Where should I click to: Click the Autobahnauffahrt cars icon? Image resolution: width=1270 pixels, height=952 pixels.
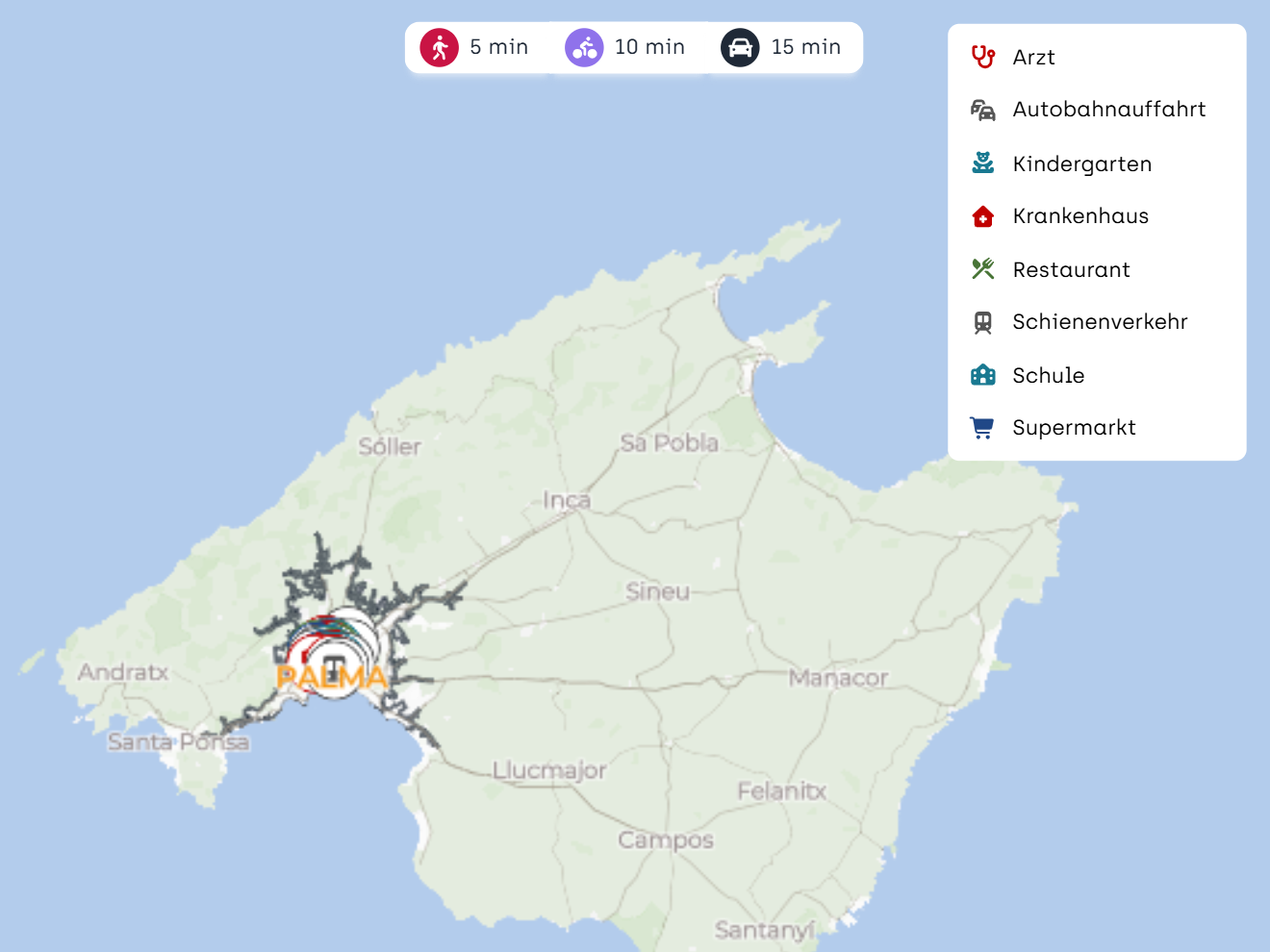click(x=982, y=110)
